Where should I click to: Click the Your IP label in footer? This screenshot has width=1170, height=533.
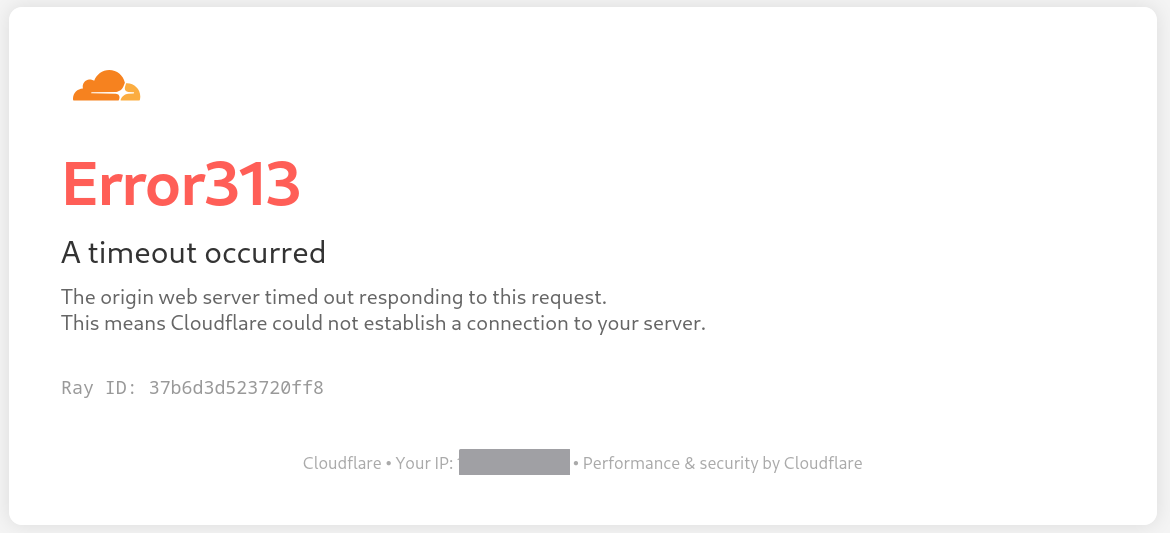click(x=424, y=464)
